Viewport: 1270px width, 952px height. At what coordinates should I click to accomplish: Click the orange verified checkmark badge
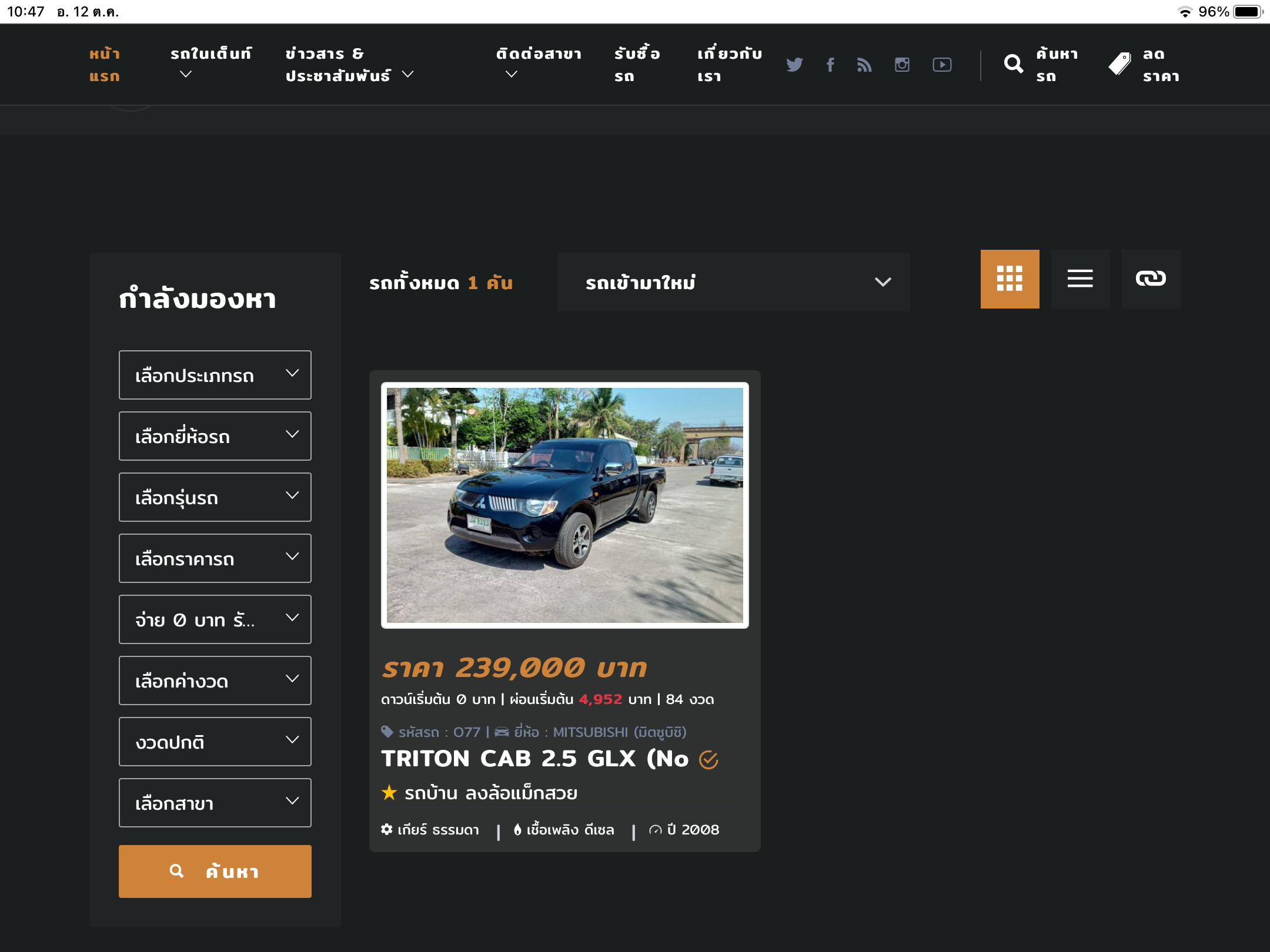click(x=708, y=760)
